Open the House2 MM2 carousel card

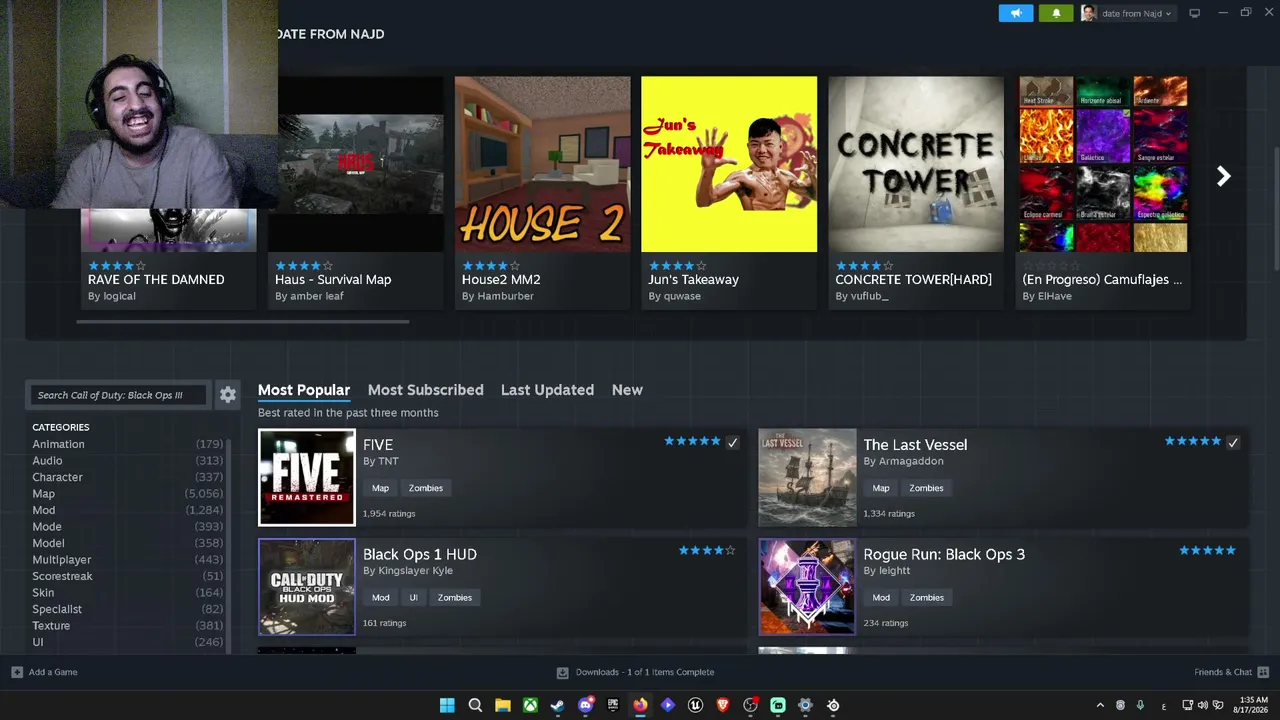(x=543, y=192)
